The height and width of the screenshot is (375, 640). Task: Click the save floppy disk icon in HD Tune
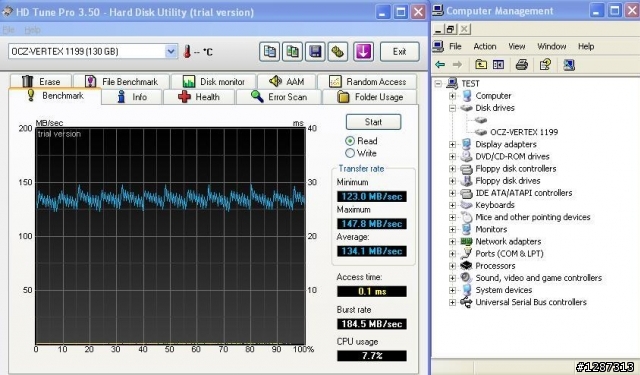click(x=315, y=52)
